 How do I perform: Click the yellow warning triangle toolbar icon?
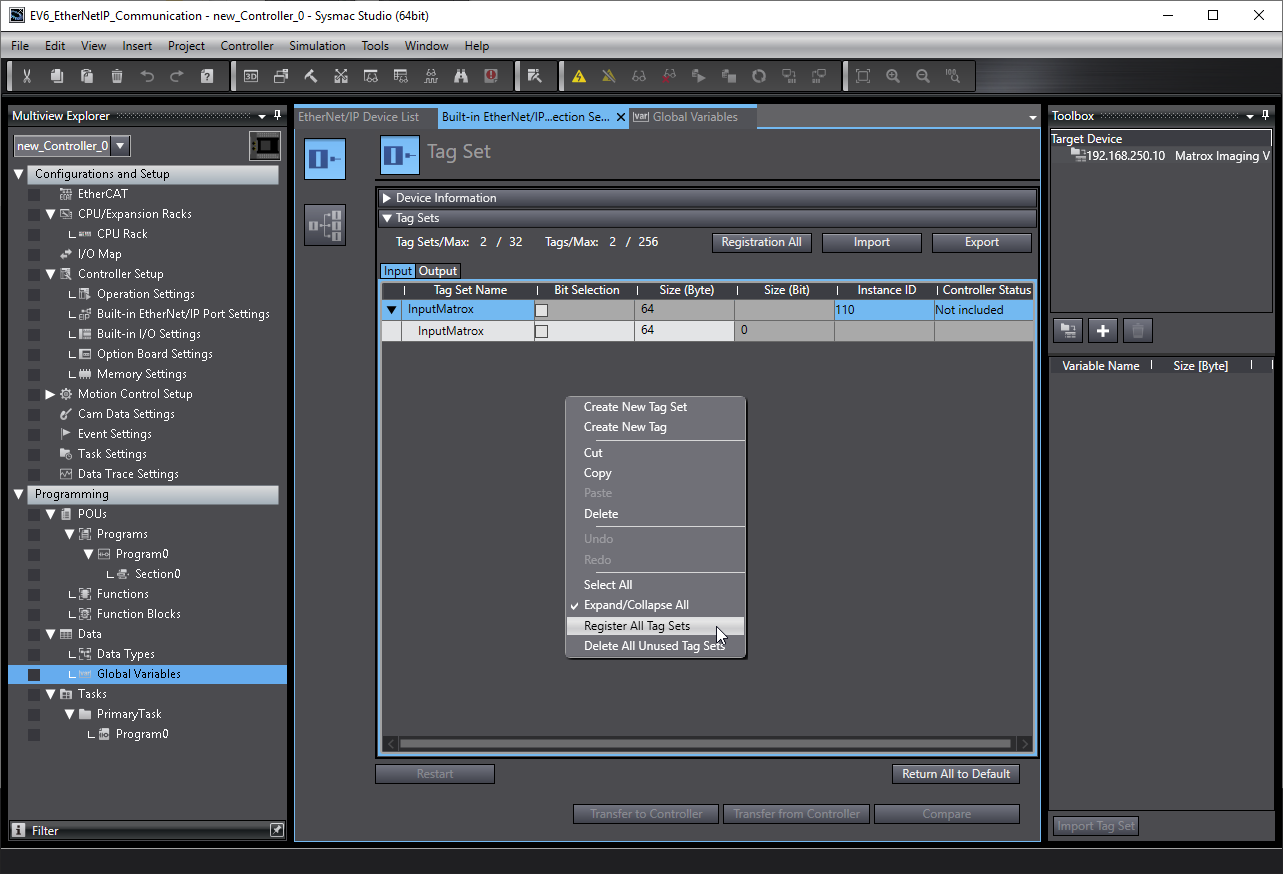578,76
